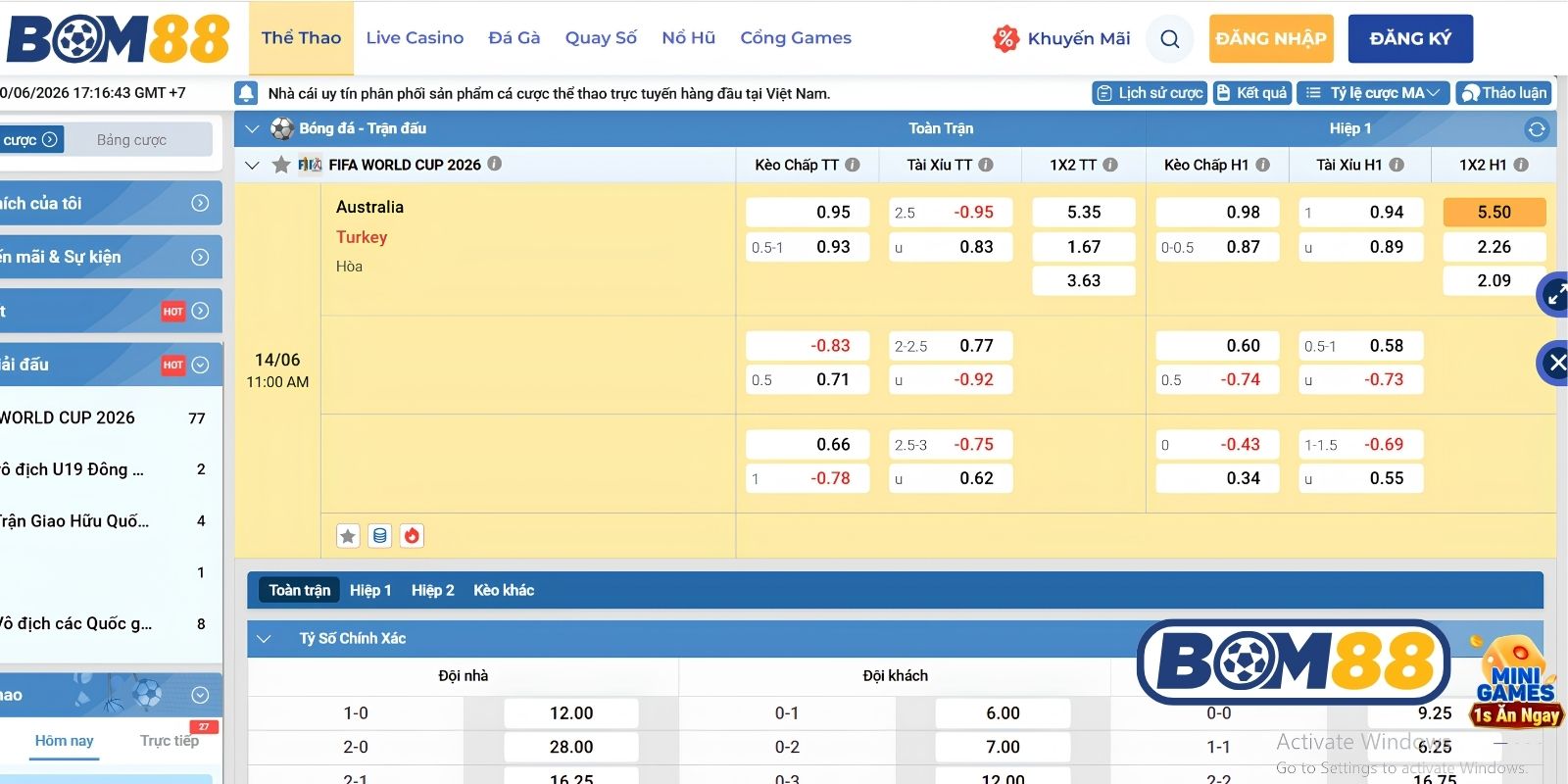Open the Đá Gà menu
The width and height of the screenshot is (1568, 784).
click(514, 38)
